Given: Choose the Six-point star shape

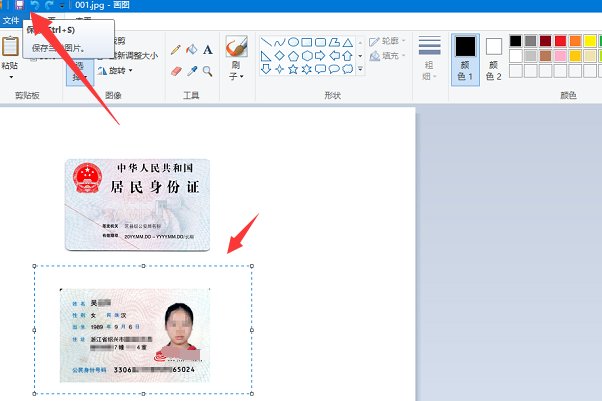Looking at the screenshot, I should click(306, 69).
